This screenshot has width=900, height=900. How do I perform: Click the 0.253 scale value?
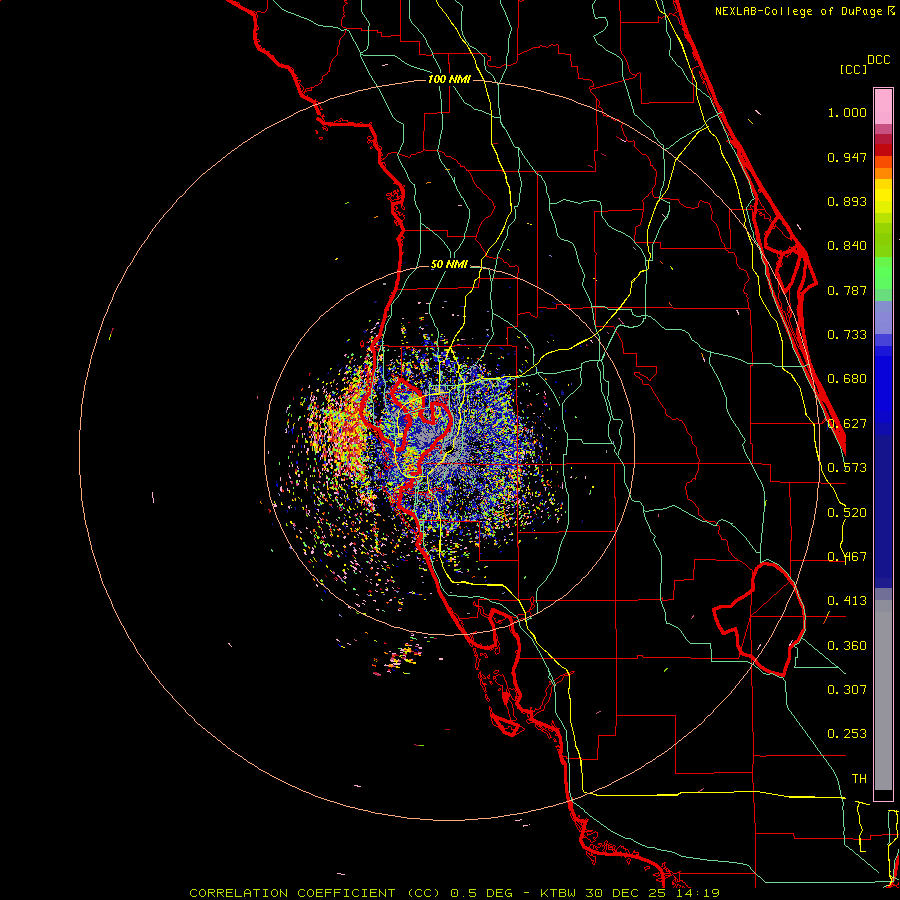pyautogui.click(x=847, y=734)
